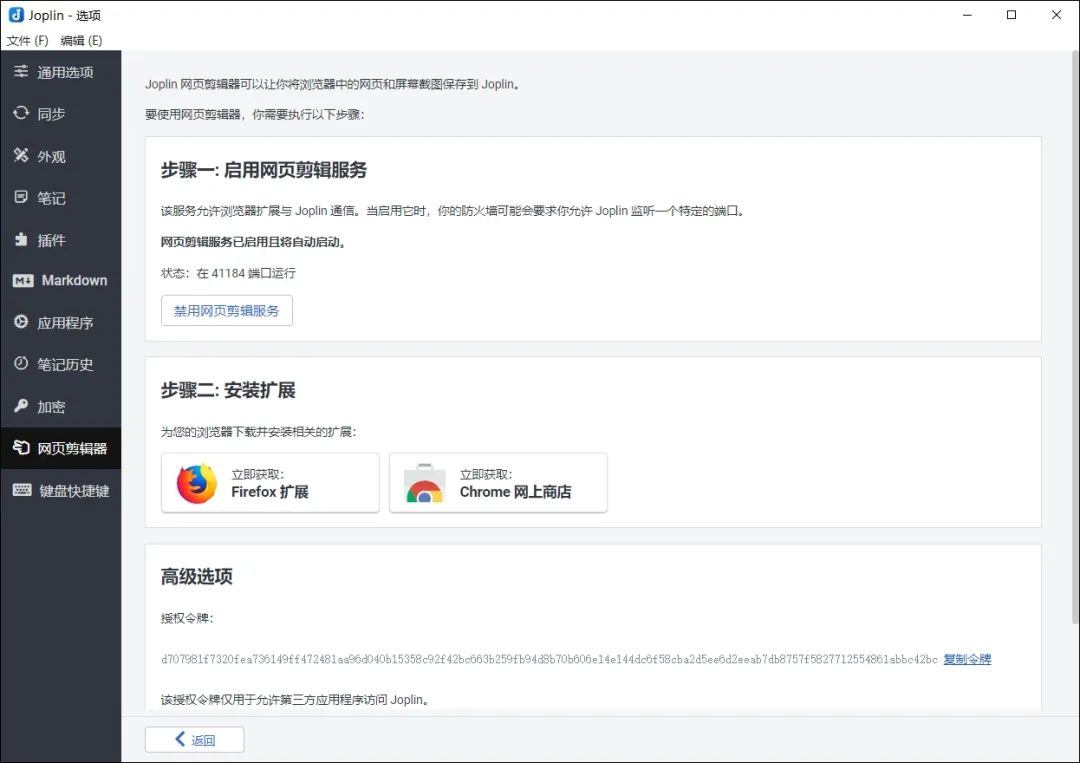Click the keyboard icon beside 键盘快捷键
This screenshot has height=763, width=1080.
click(x=22, y=491)
